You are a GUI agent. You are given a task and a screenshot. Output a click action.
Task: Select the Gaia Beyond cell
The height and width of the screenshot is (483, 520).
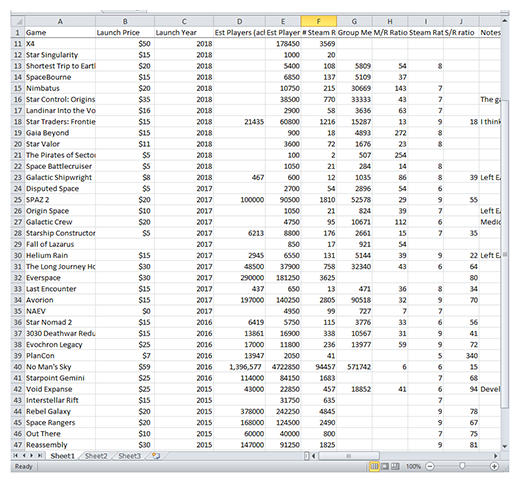point(60,133)
